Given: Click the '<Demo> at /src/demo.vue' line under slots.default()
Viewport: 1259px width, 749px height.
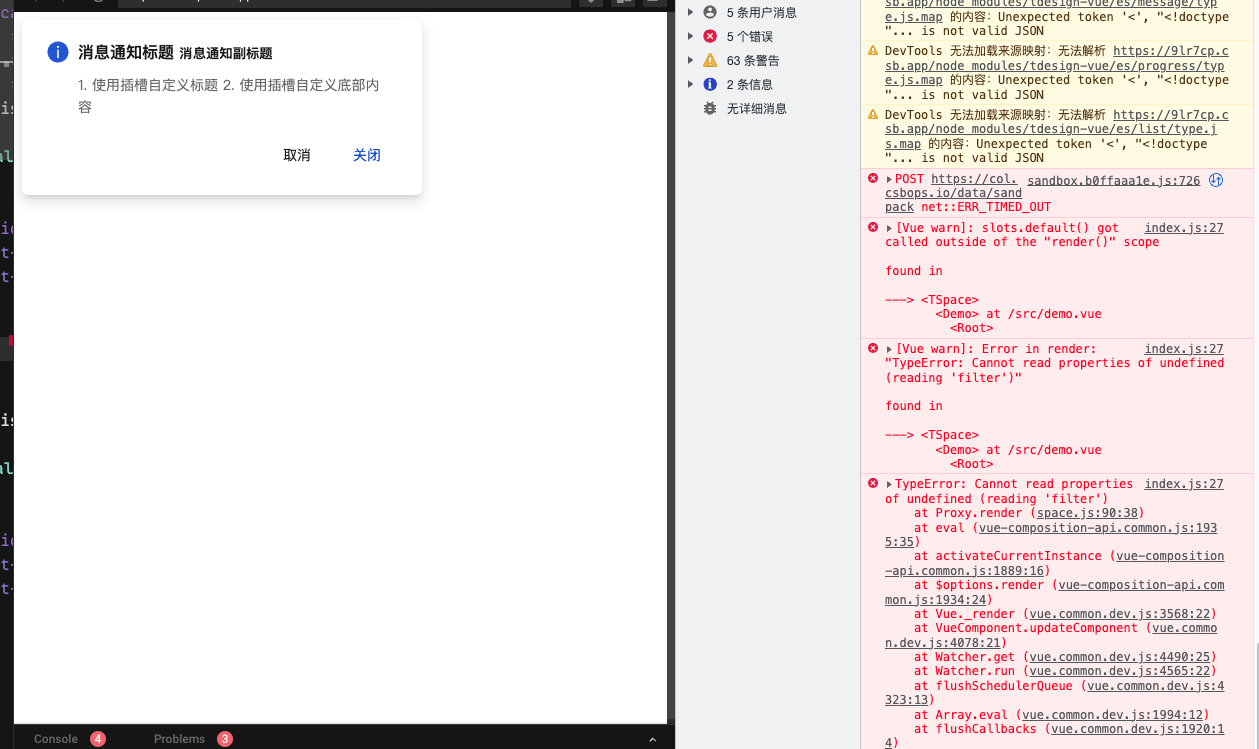Looking at the screenshot, I should [1018, 313].
